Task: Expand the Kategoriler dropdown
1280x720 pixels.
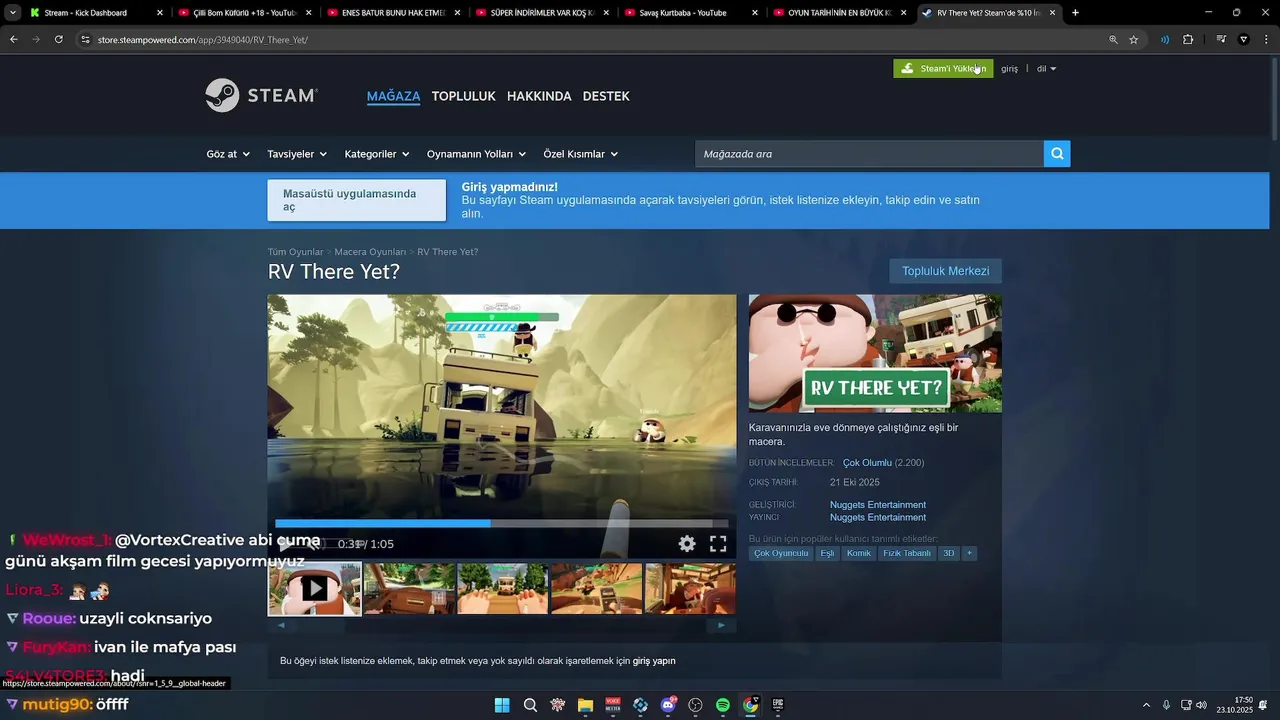Action: point(377,154)
